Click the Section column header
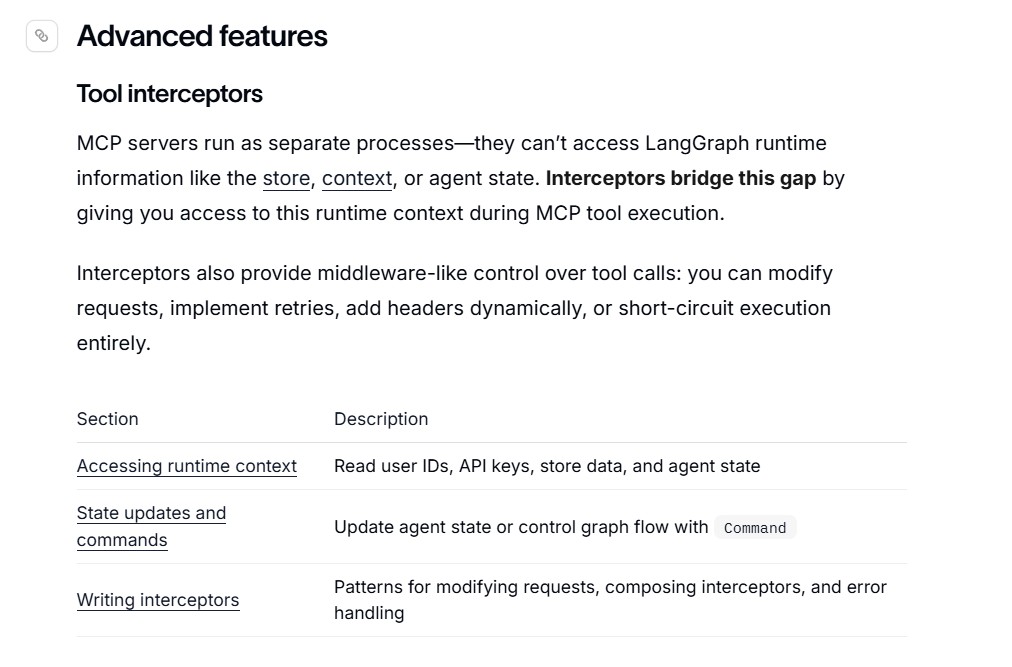1012x667 pixels. (108, 419)
